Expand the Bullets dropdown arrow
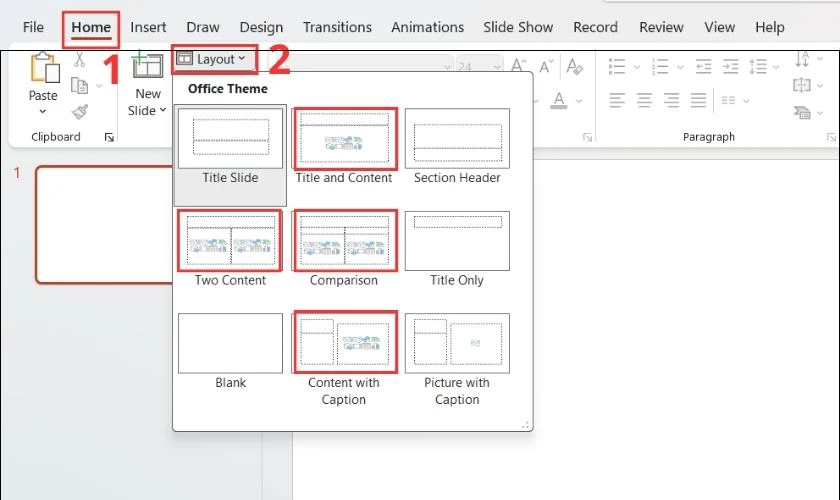The image size is (840, 500). 637,67
